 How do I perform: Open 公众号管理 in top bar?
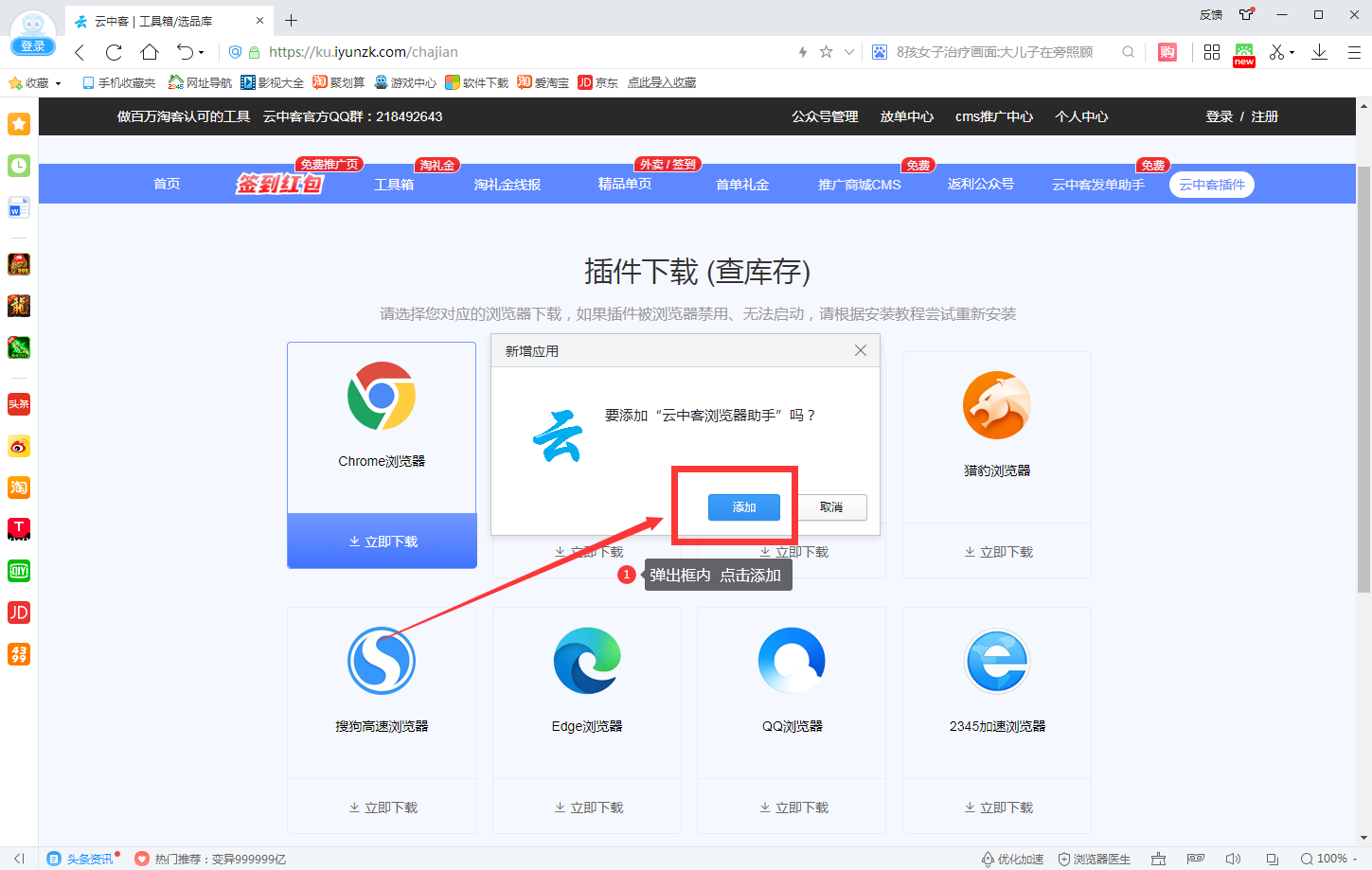pos(825,116)
